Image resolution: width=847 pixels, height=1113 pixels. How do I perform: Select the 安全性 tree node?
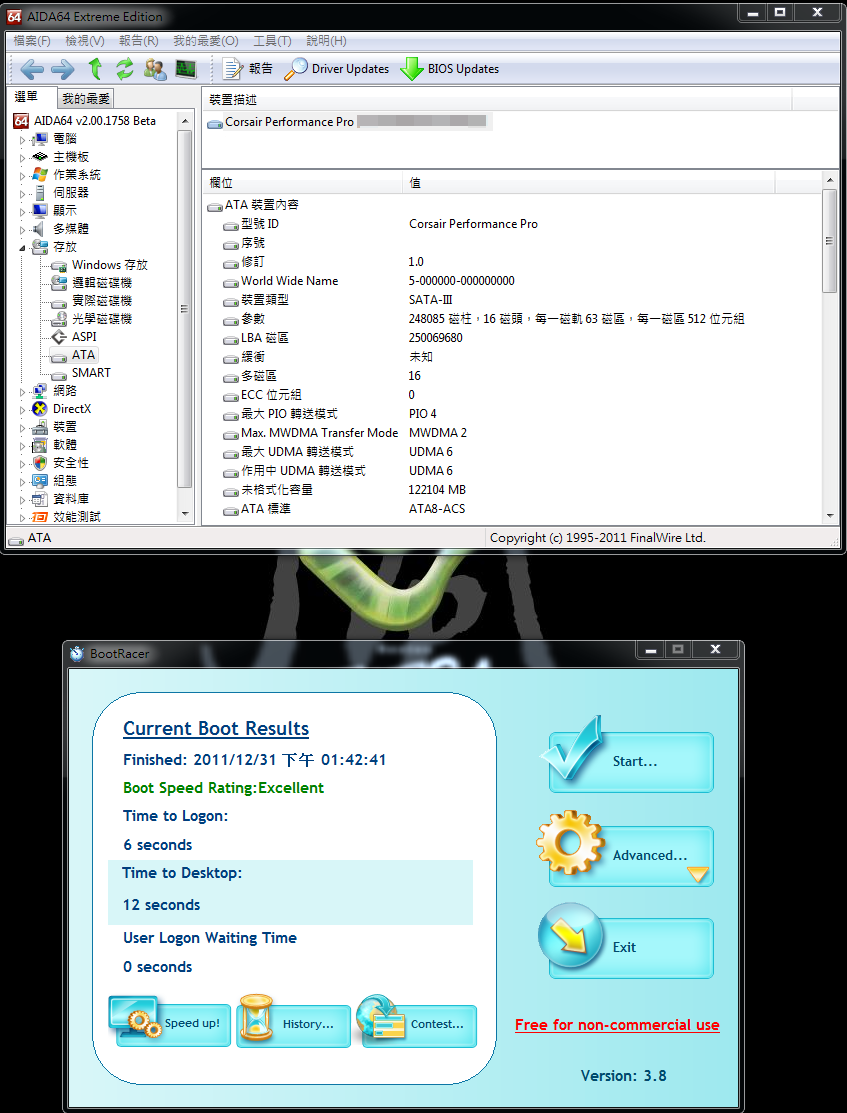[x=71, y=463]
